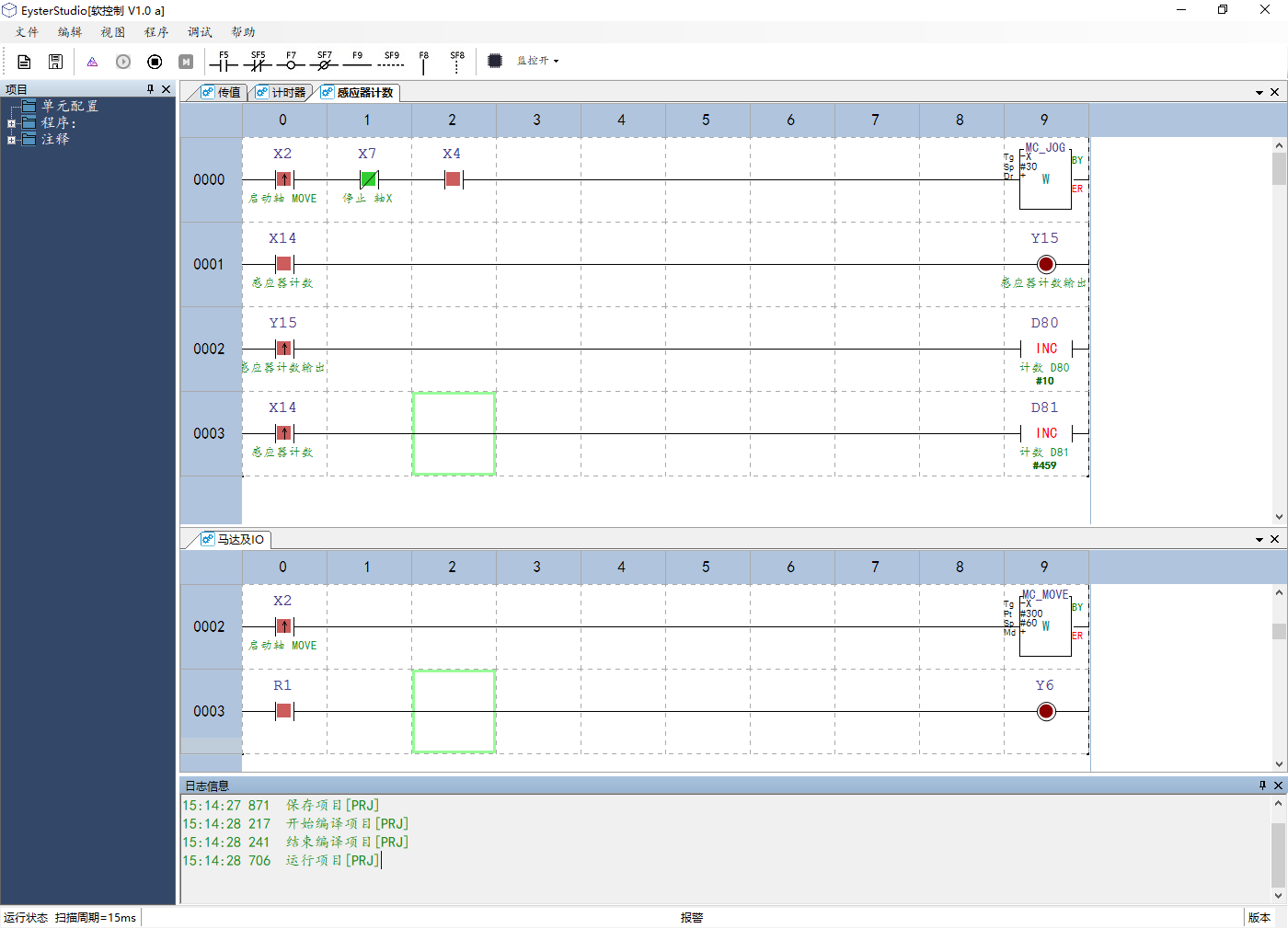Select the D81 INC instruction
1288x929 pixels.
coord(1046,433)
